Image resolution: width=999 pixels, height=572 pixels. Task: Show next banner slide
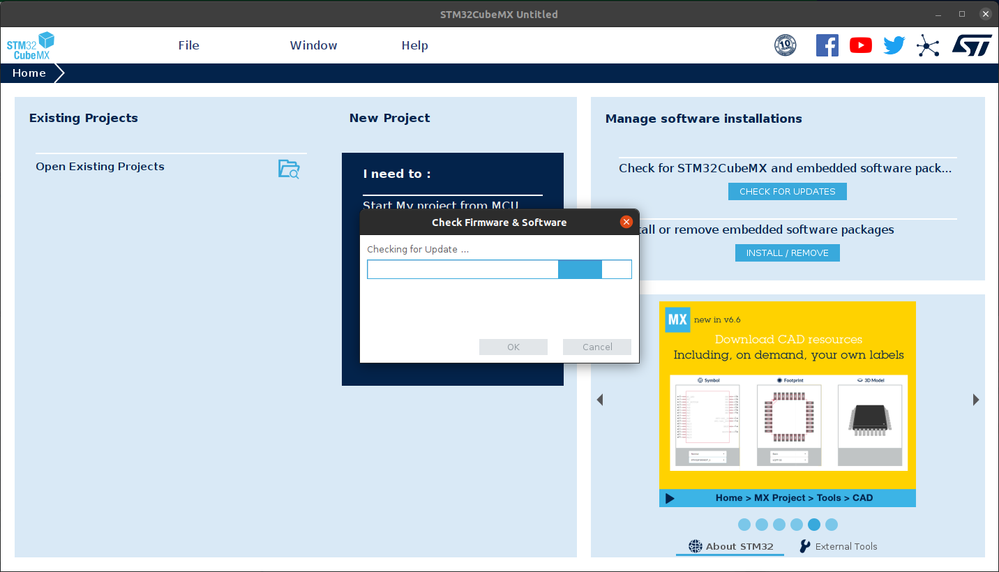(975, 399)
